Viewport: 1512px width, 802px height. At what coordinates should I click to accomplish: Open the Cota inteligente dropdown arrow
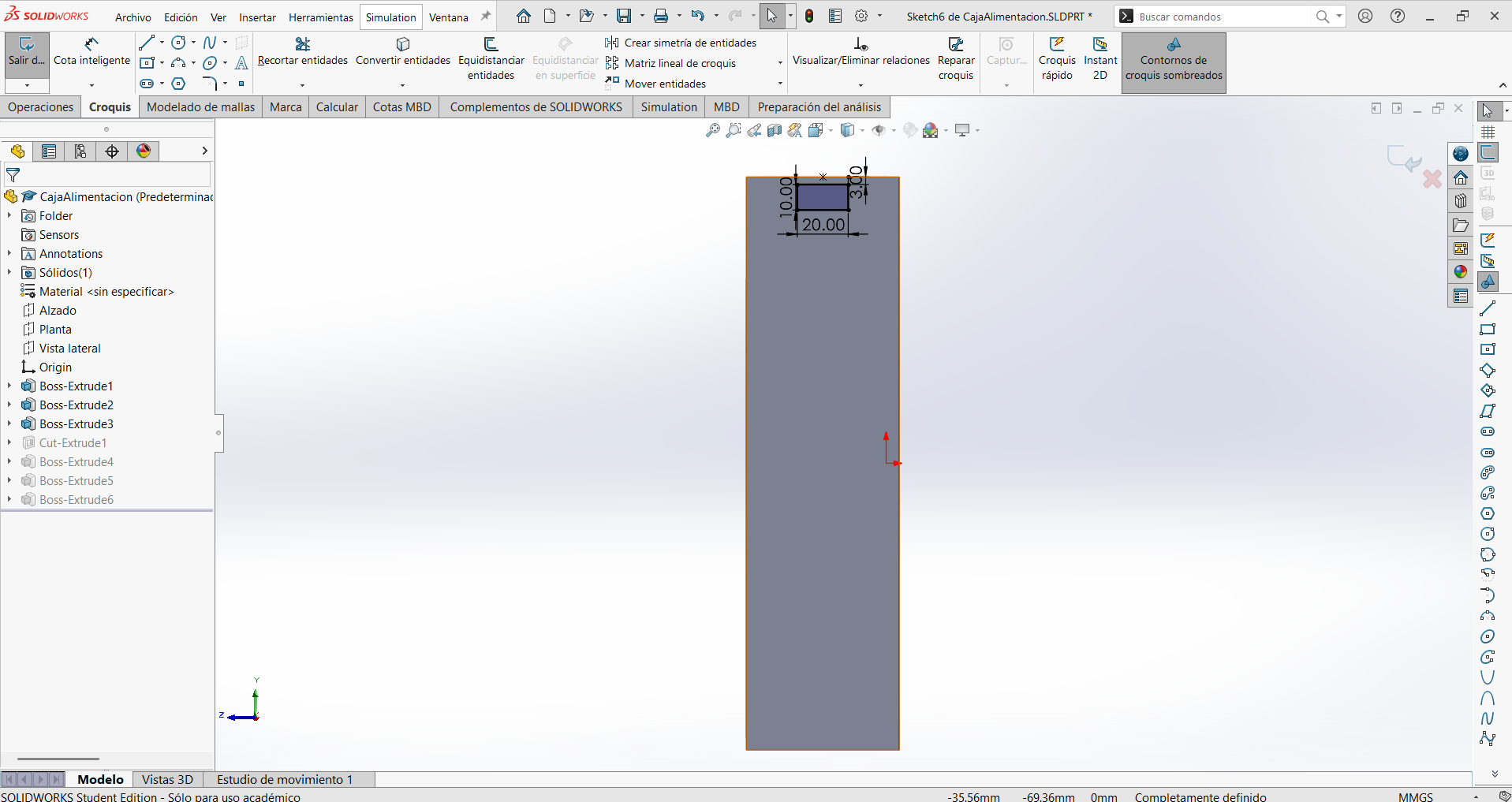[x=91, y=84]
